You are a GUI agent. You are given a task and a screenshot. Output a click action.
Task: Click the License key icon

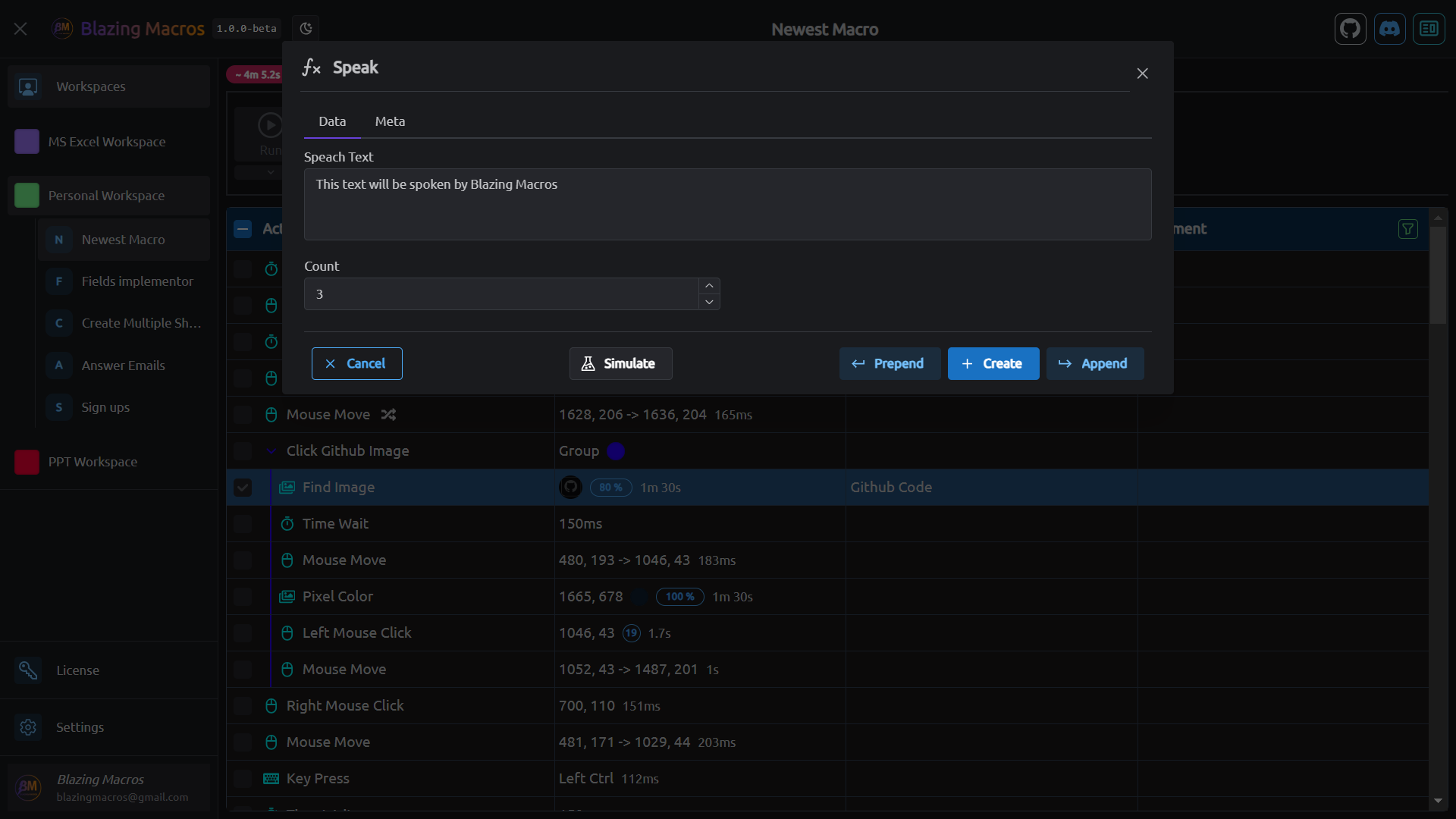(28, 670)
